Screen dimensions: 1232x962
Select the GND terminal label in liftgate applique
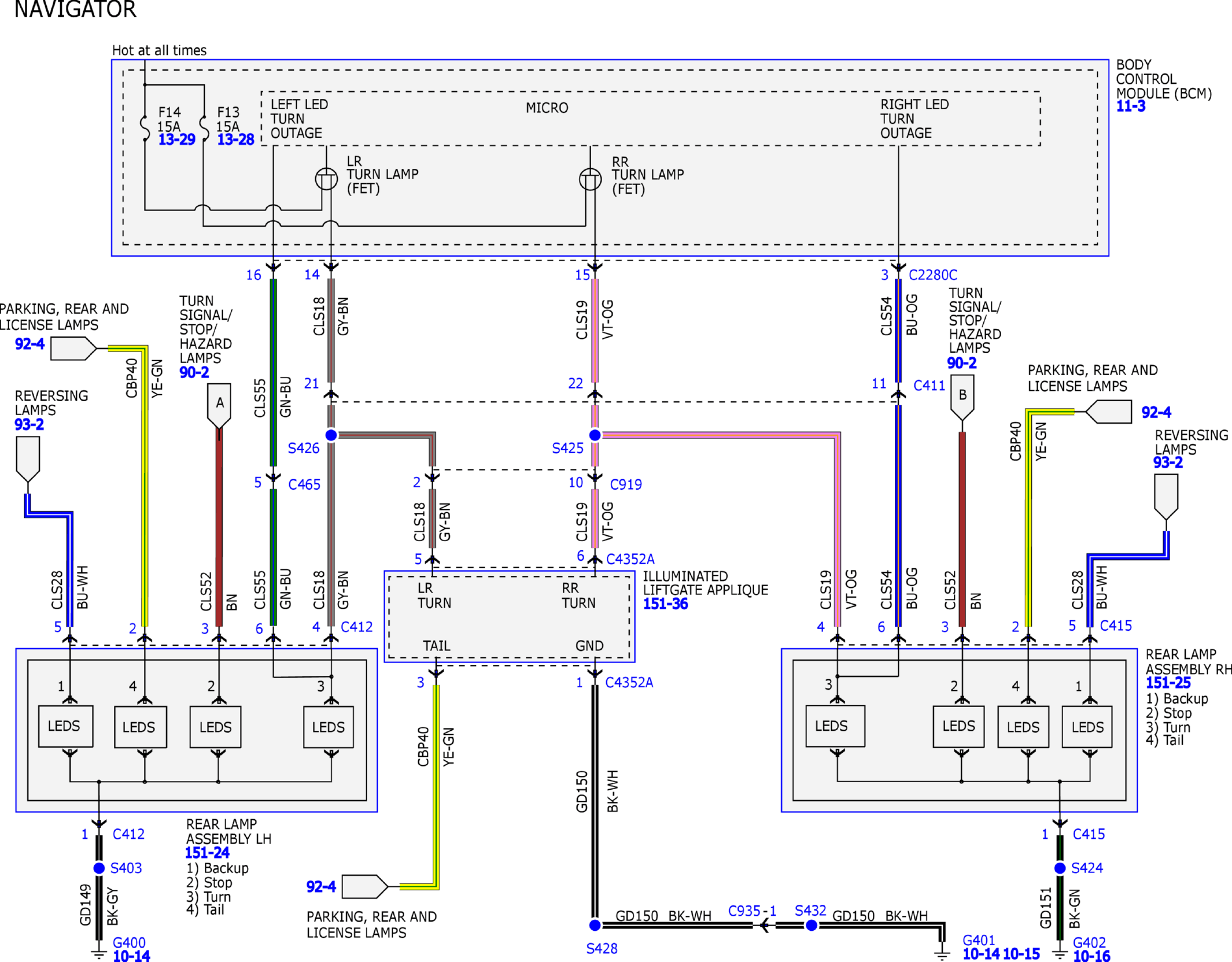coord(589,646)
